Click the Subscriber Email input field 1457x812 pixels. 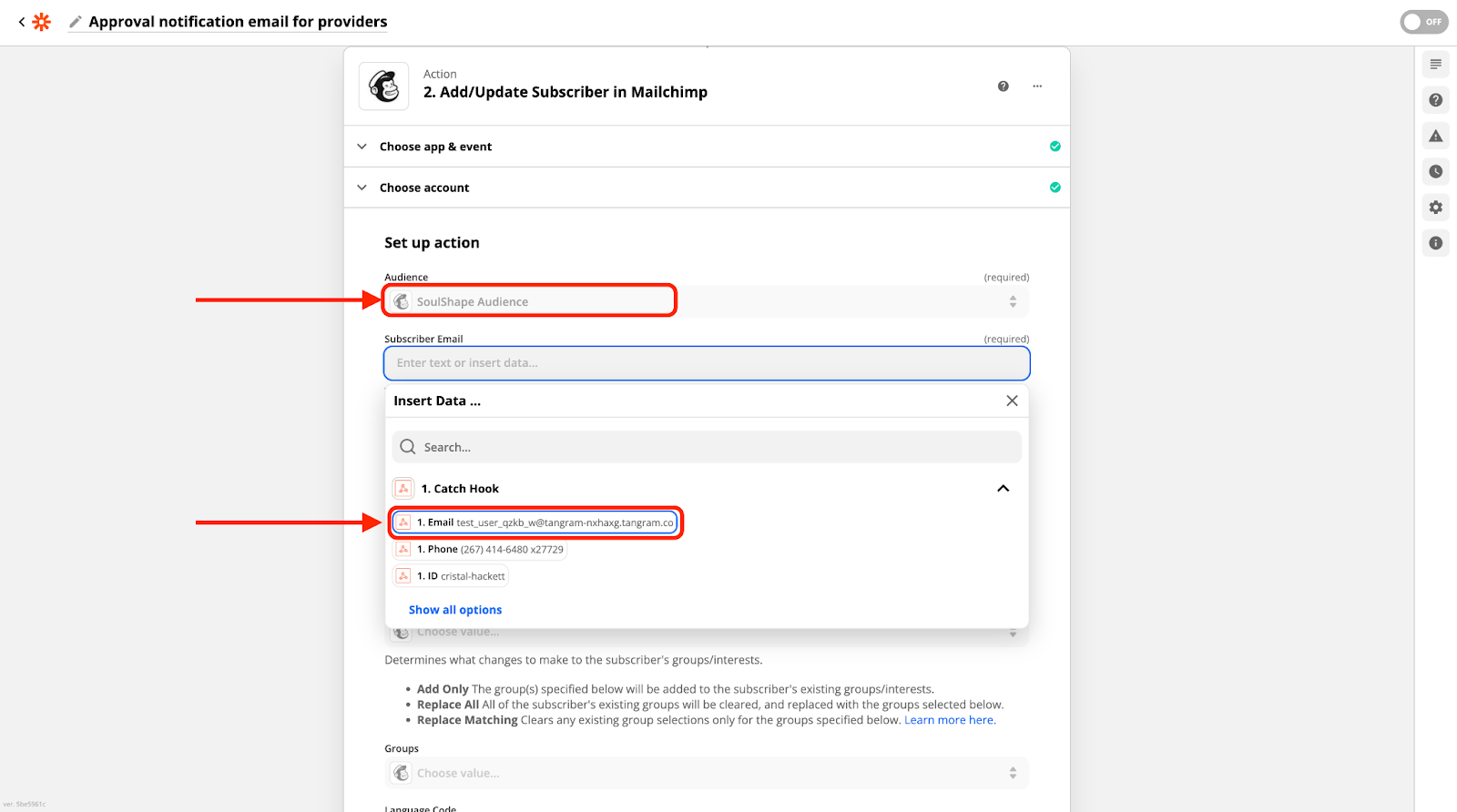coord(707,363)
